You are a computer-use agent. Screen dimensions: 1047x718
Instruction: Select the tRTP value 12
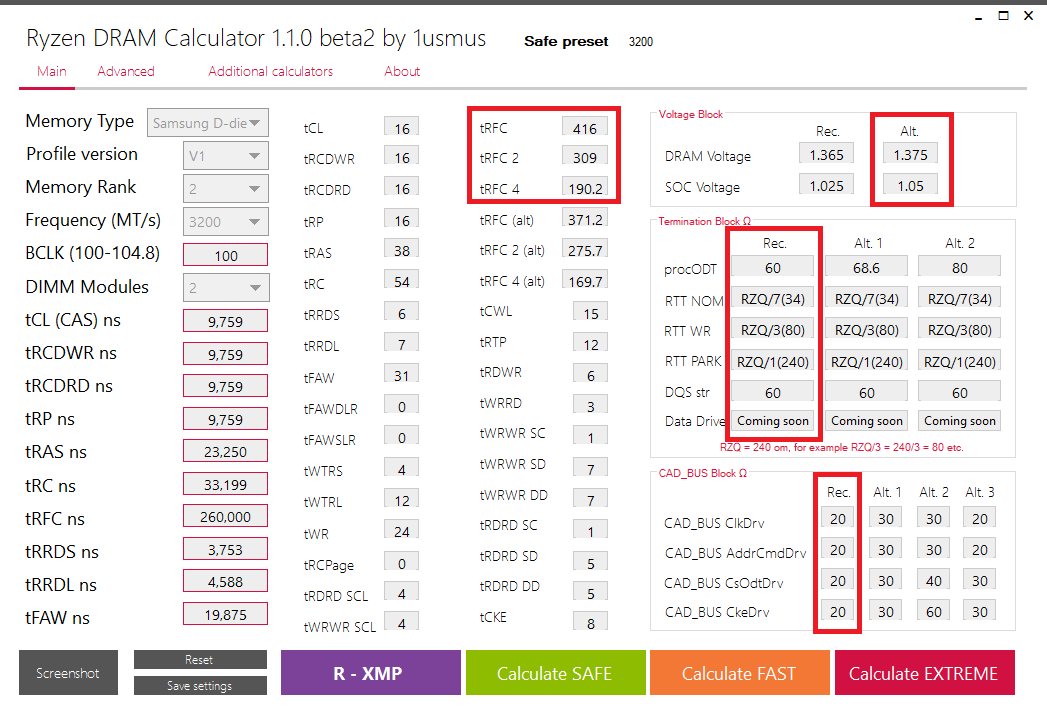tap(590, 344)
